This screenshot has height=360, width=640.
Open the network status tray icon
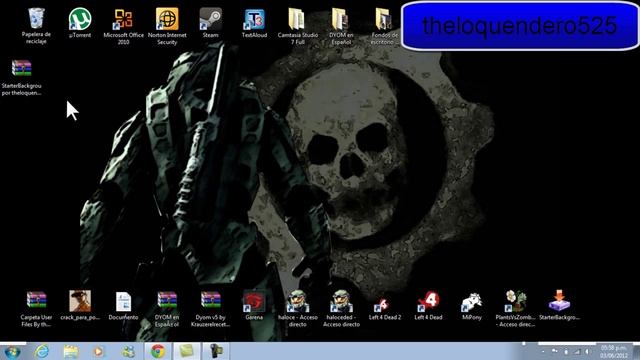coord(577,351)
